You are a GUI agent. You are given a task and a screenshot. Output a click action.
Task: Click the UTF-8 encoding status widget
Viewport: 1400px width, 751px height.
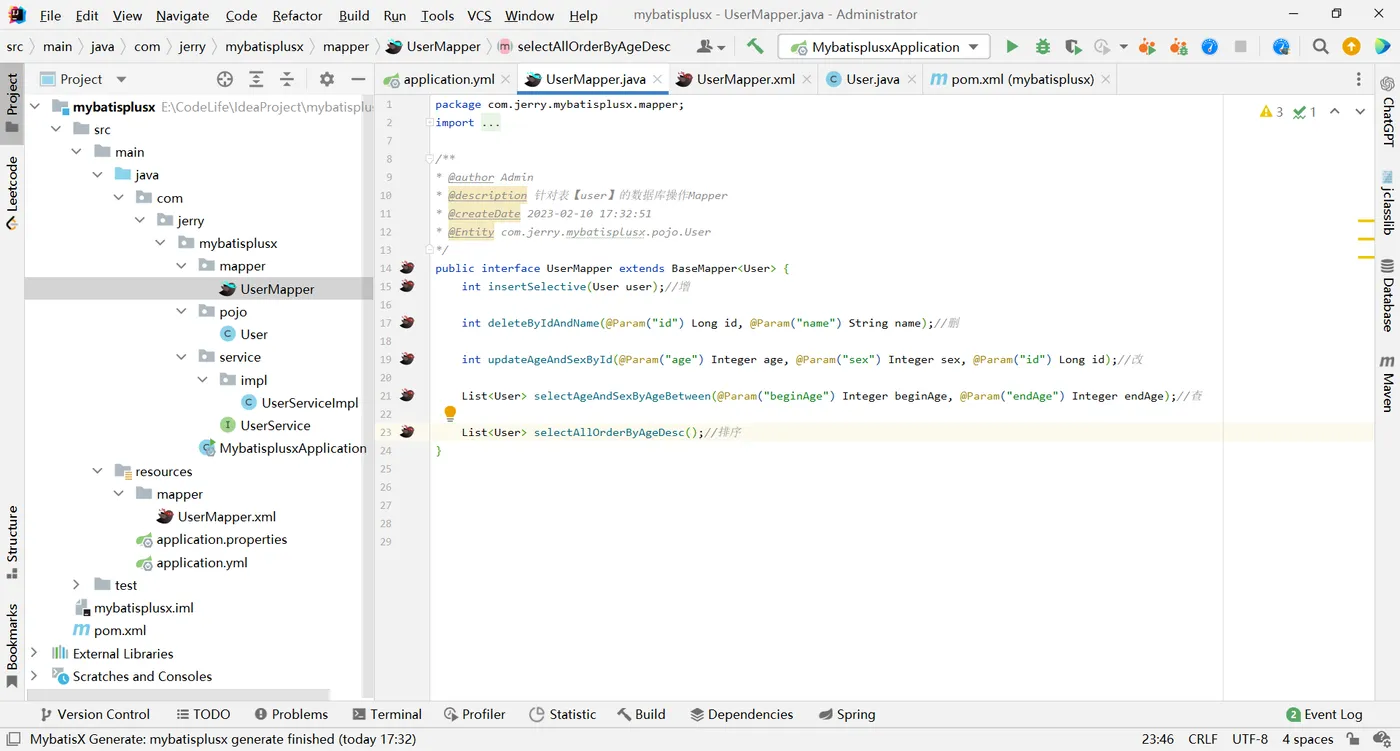[x=1250, y=739]
